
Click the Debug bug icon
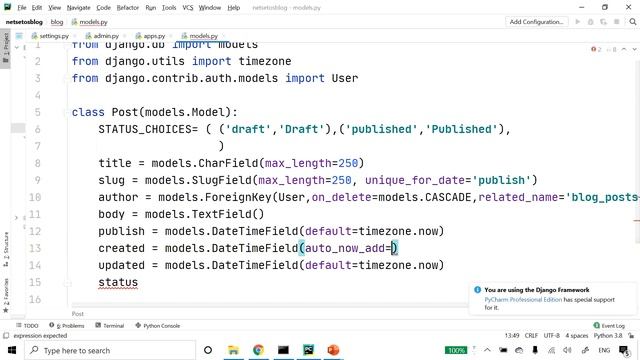click(590, 22)
